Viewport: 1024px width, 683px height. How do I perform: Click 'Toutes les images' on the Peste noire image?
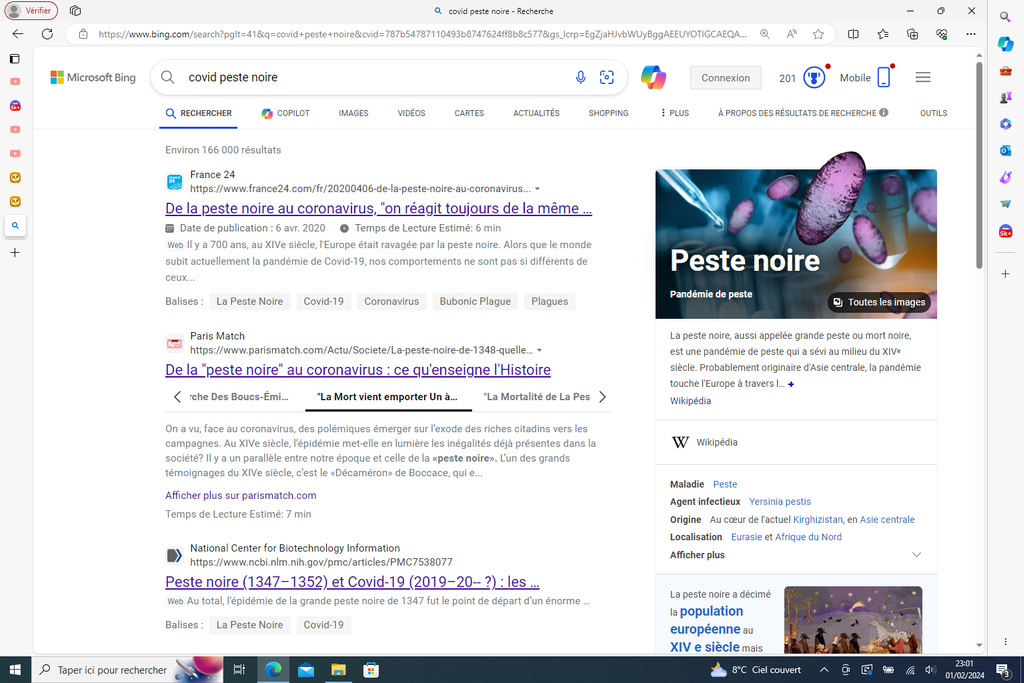click(879, 302)
